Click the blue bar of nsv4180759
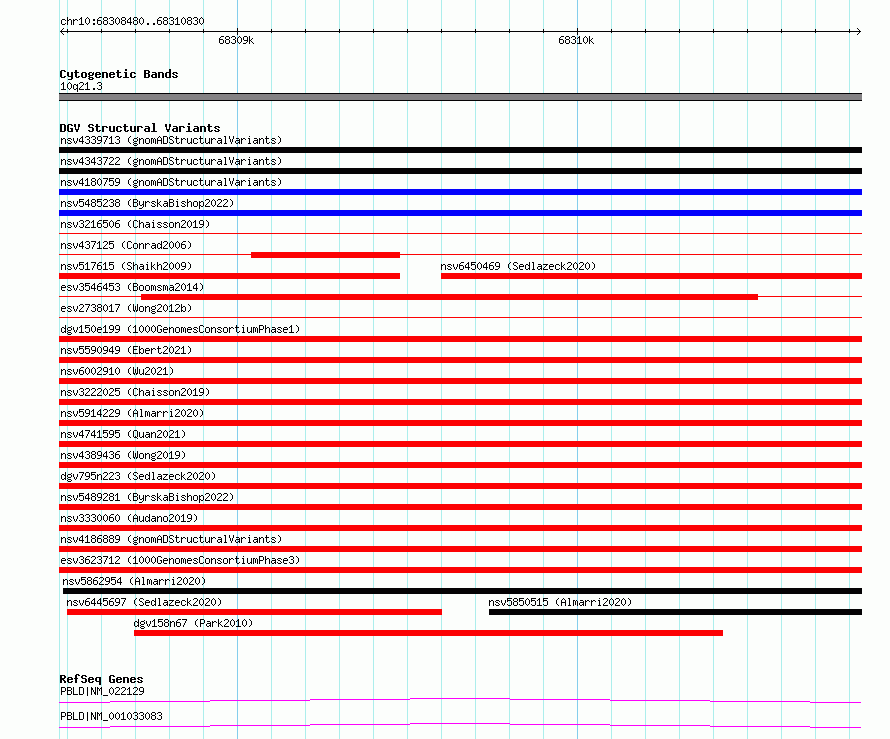890x739 pixels. (x=460, y=192)
